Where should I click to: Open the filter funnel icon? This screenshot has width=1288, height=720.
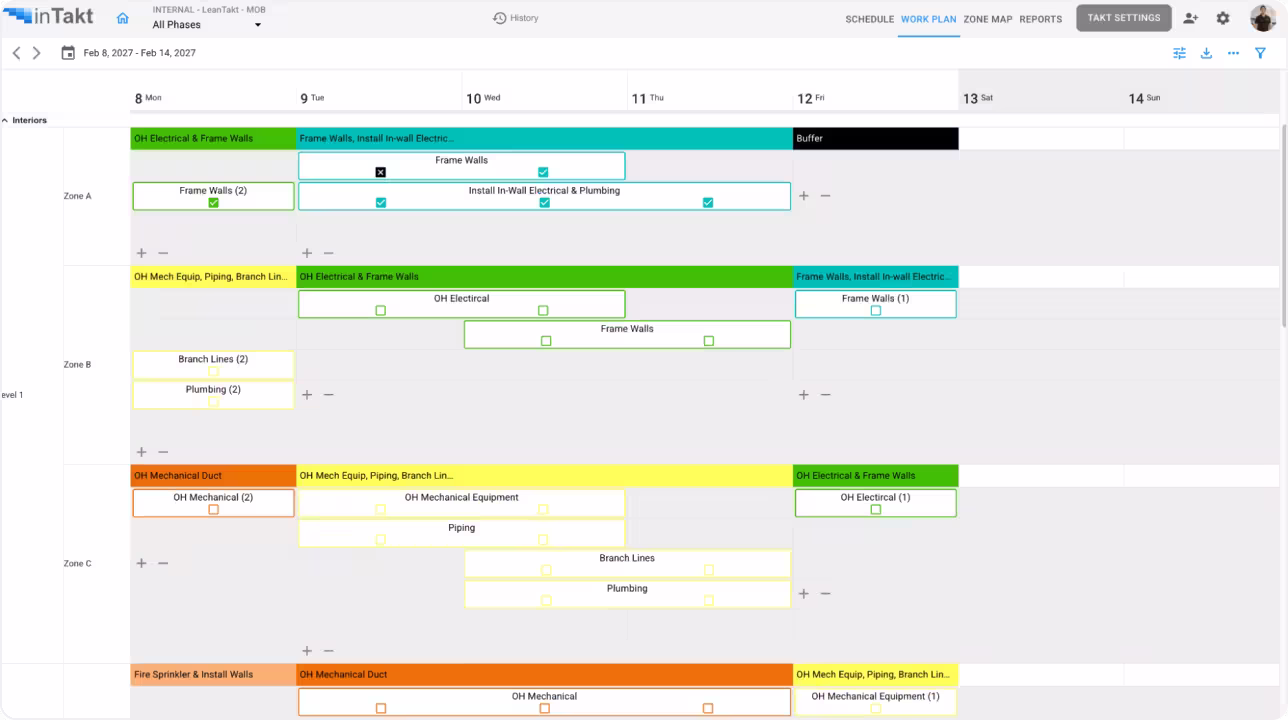[x=1260, y=53]
